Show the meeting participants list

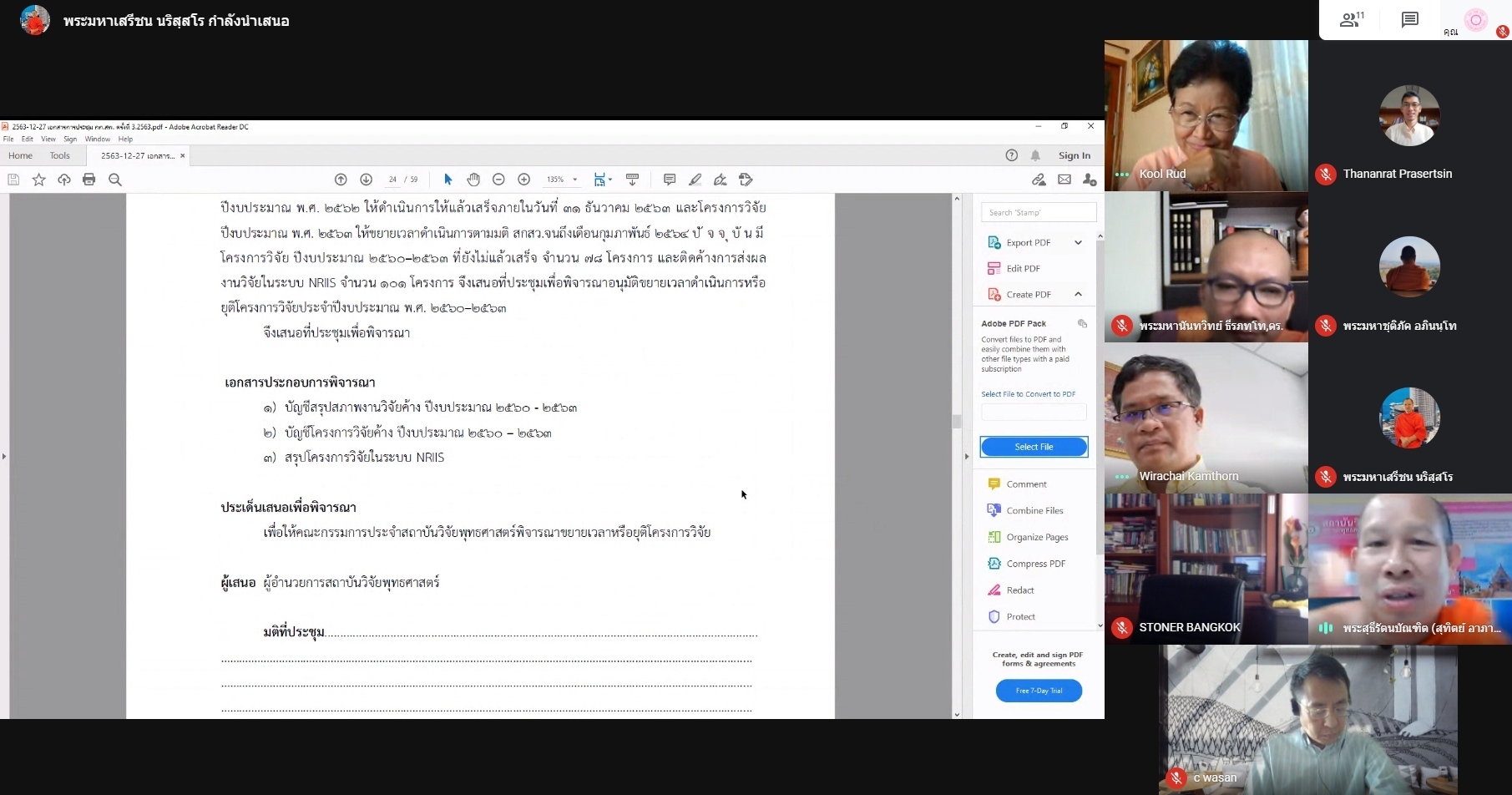(x=1350, y=20)
